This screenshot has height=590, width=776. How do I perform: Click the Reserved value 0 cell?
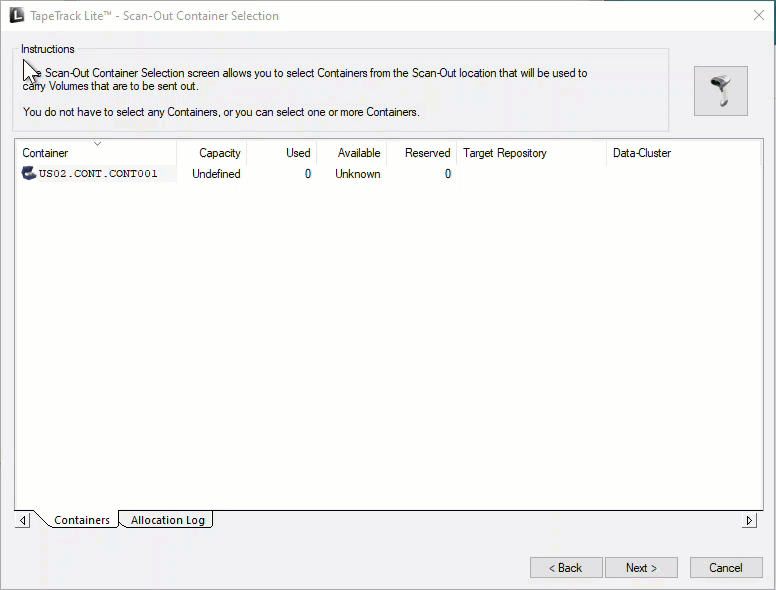tap(448, 174)
